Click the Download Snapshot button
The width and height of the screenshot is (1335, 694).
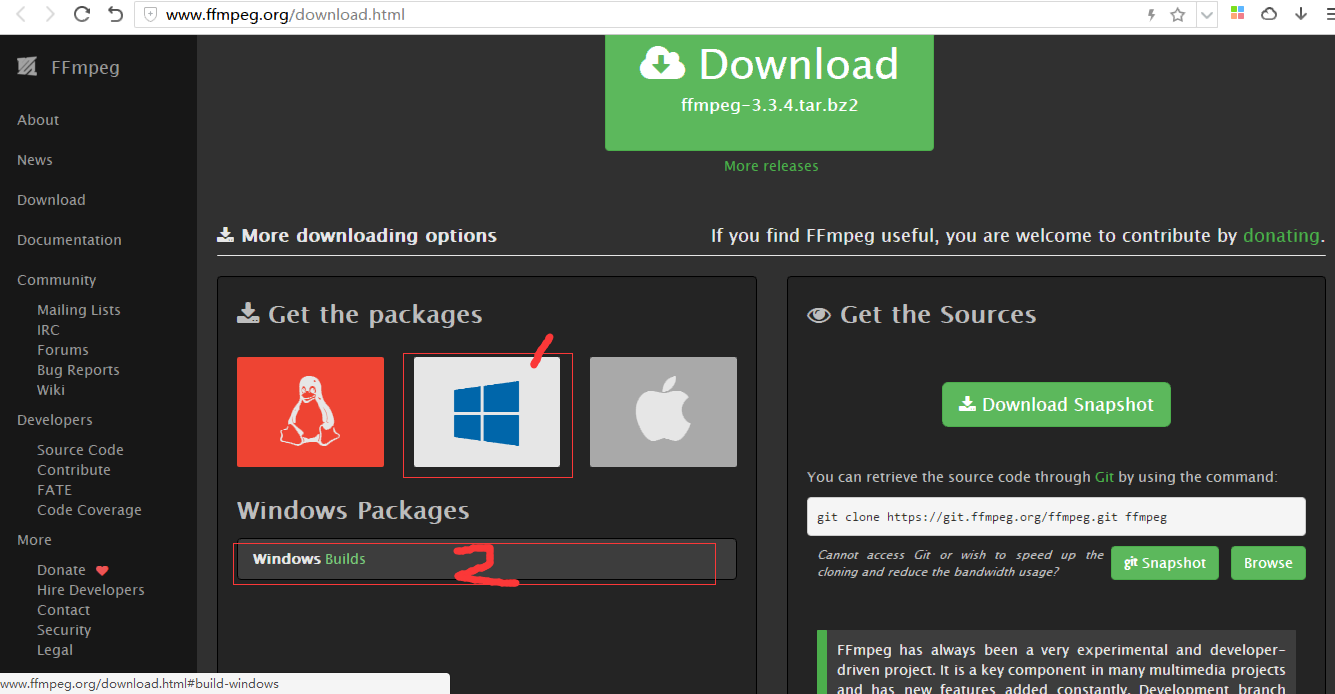(1056, 404)
